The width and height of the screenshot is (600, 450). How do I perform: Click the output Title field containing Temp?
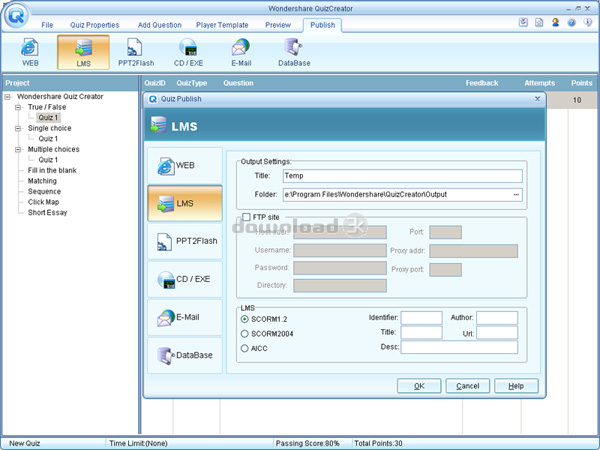click(403, 176)
